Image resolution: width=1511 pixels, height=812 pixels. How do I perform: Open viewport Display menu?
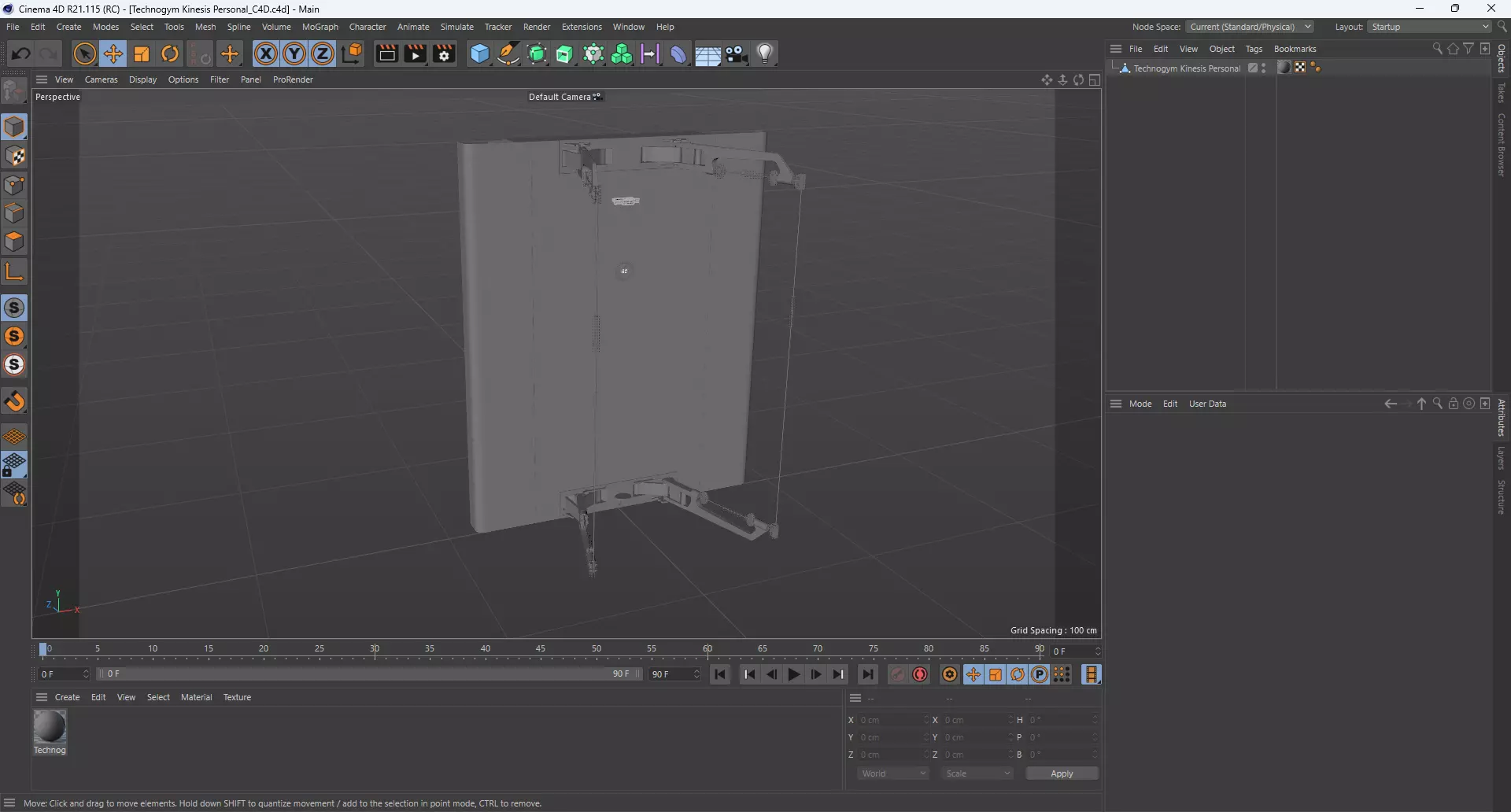142,79
